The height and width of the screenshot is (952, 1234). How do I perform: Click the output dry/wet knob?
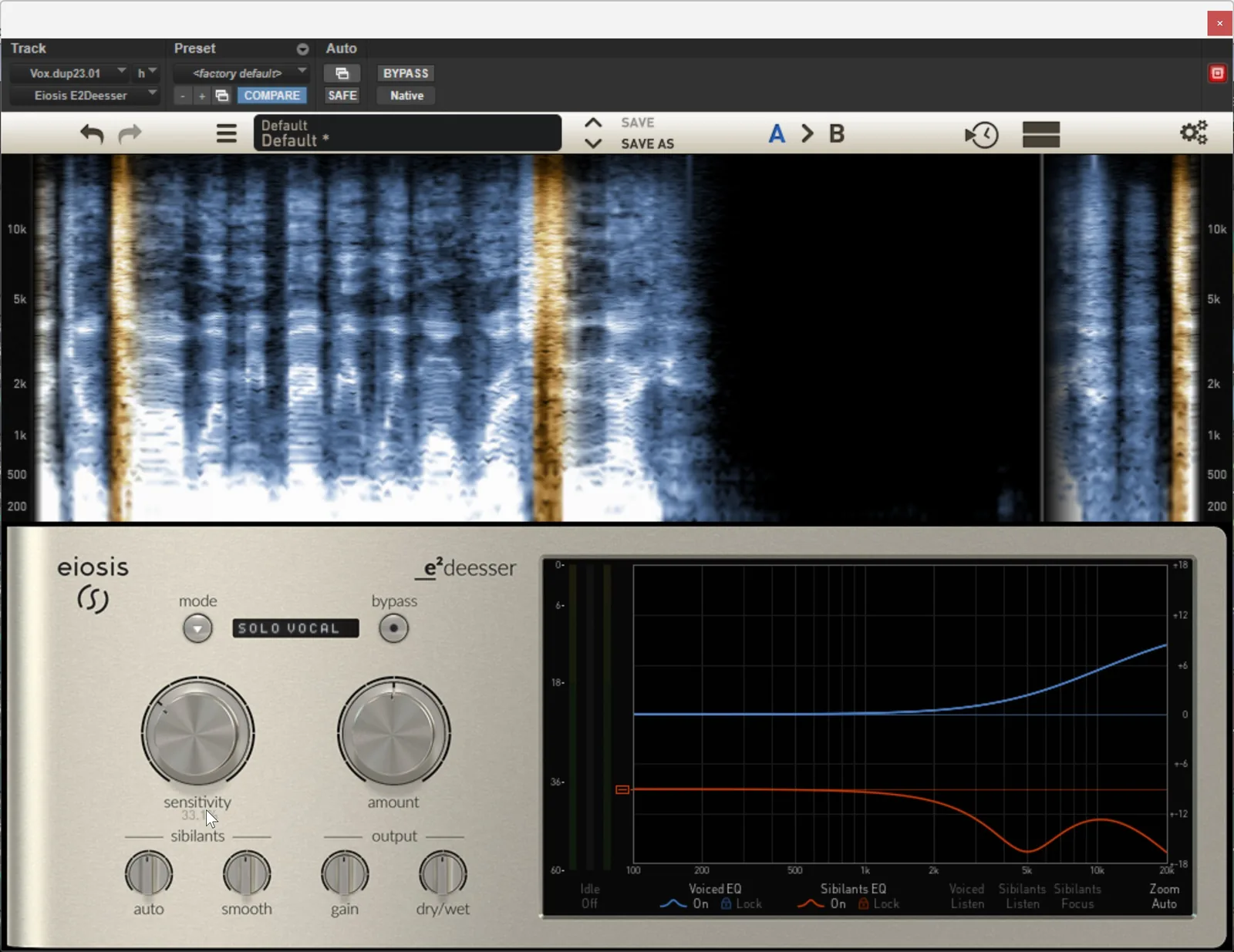tap(443, 873)
